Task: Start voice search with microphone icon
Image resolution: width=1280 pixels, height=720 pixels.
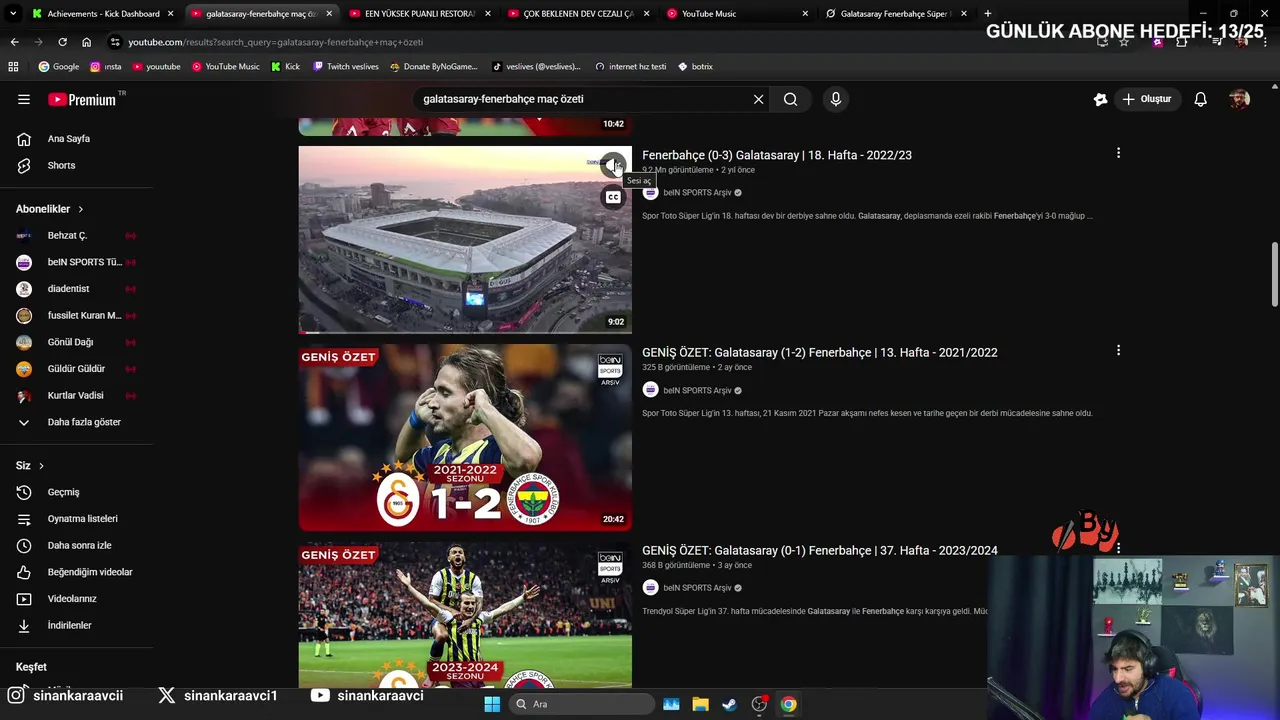Action: pos(836,99)
